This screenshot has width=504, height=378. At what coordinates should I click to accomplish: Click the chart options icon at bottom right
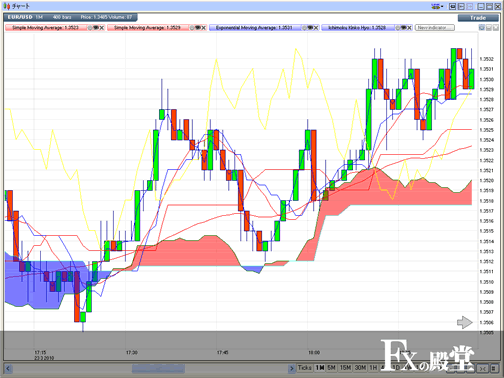click(494, 369)
